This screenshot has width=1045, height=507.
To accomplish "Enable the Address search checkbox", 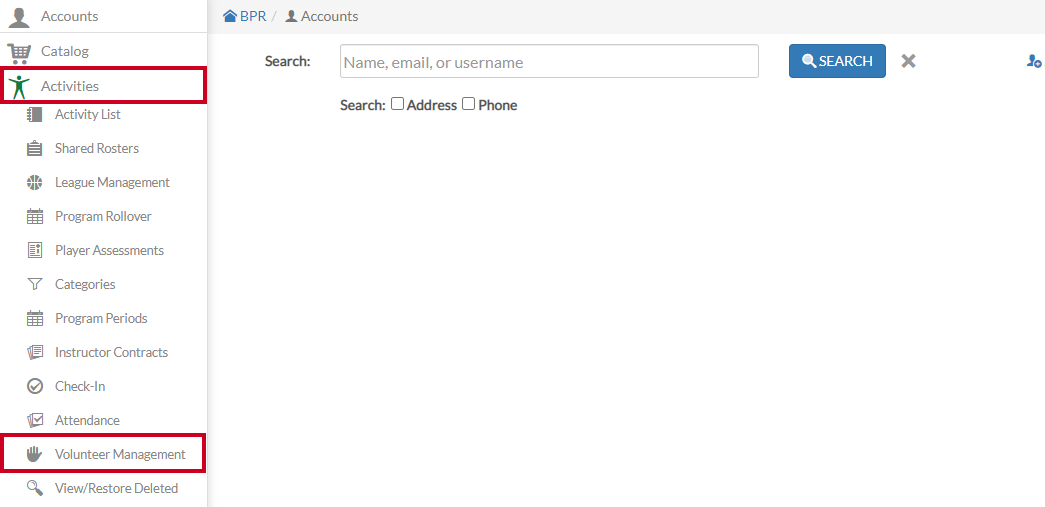I will click(x=397, y=104).
